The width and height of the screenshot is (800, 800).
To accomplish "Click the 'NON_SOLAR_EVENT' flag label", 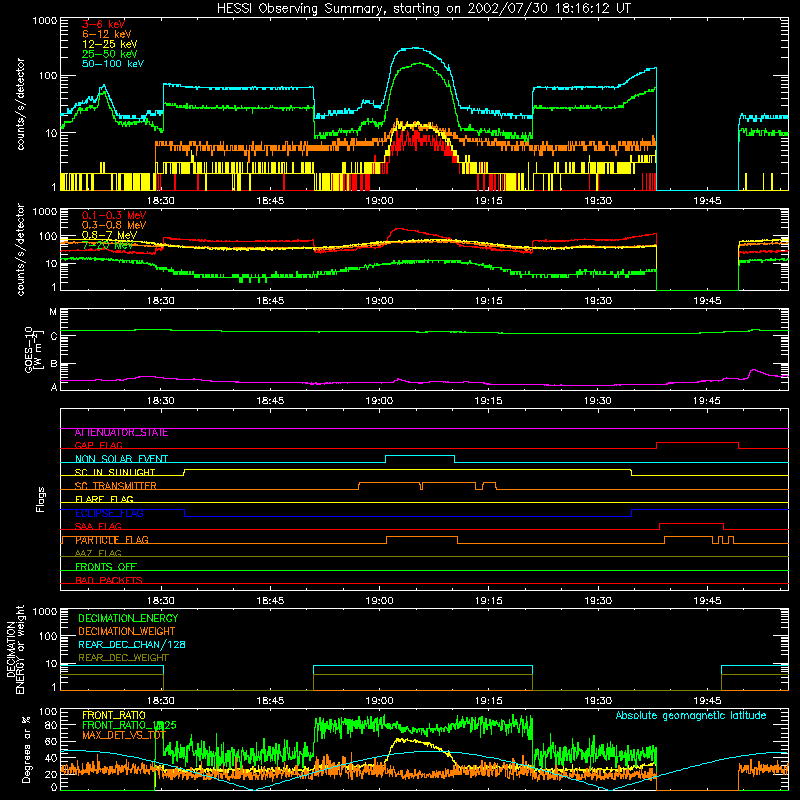I will pyautogui.click(x=121, y=459).
